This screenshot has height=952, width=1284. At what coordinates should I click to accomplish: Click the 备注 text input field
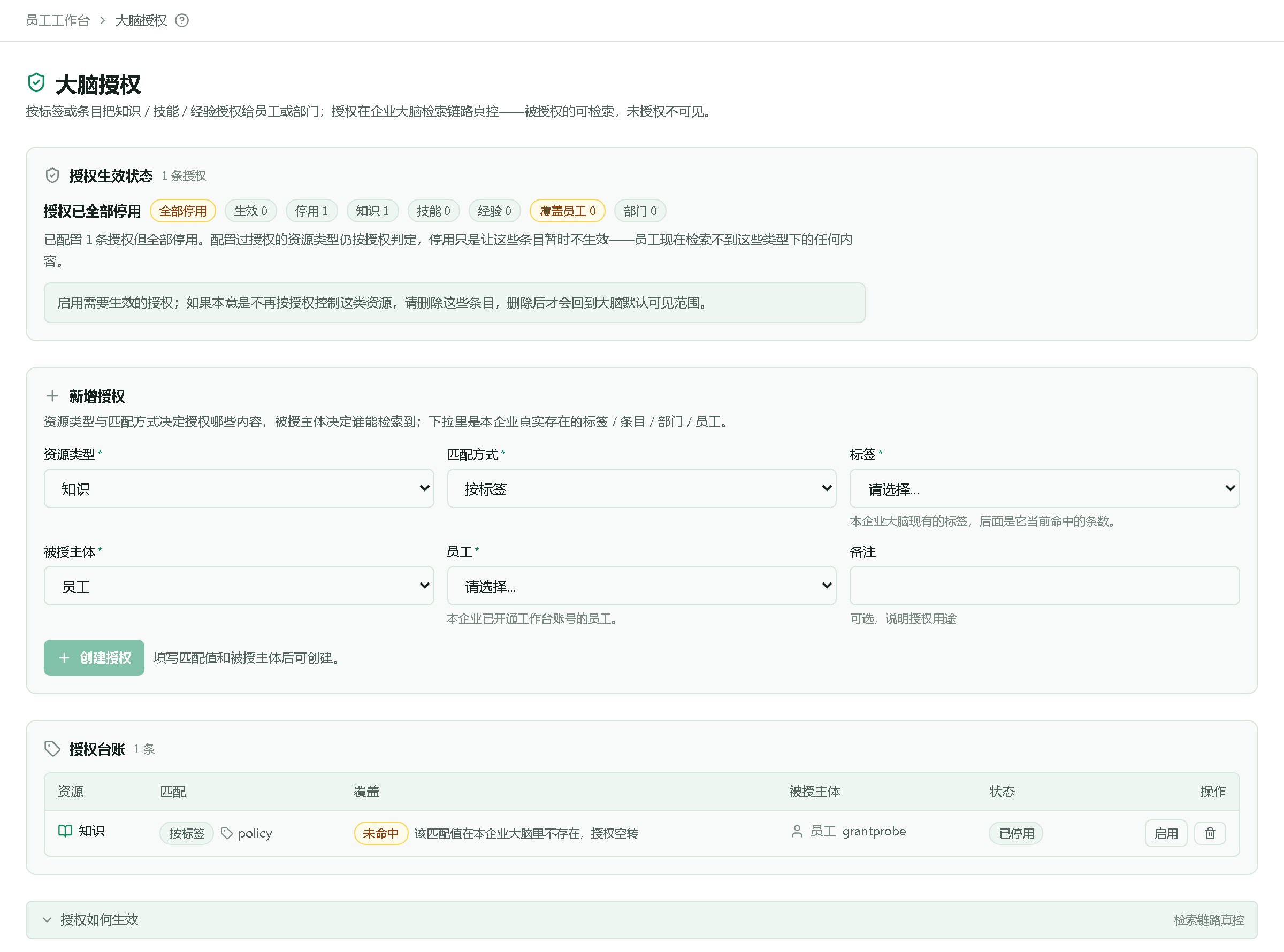click(1044, 586)
